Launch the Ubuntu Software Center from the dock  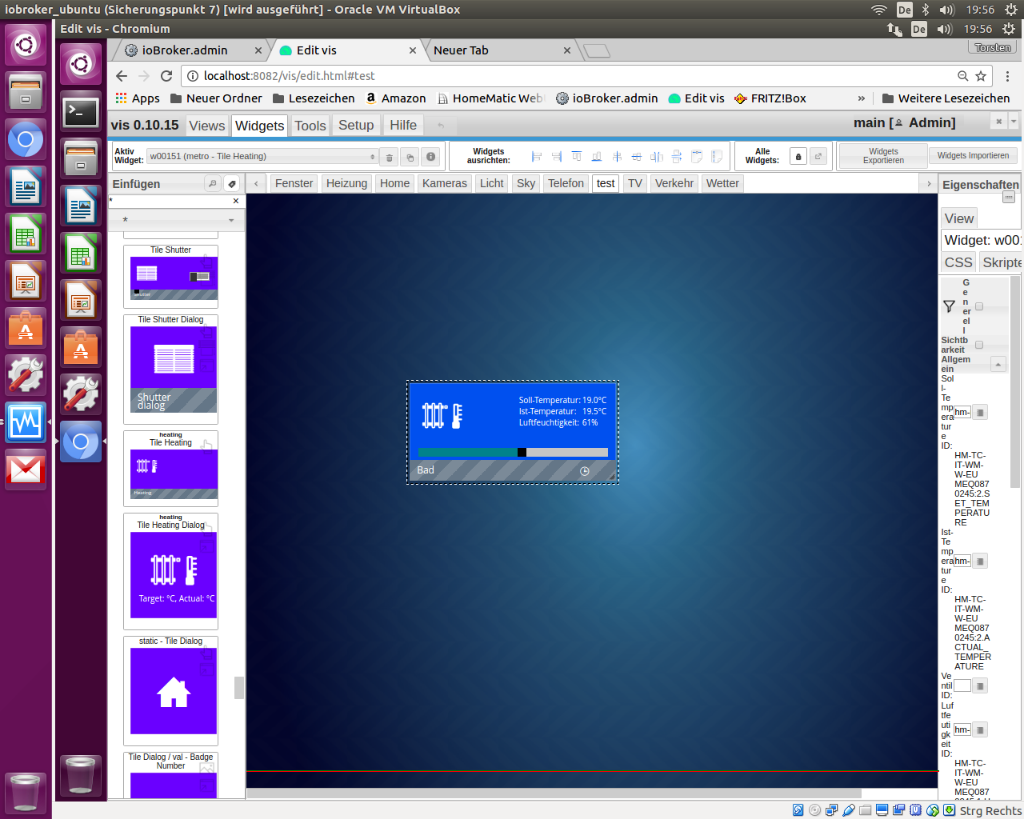point(25,326)
